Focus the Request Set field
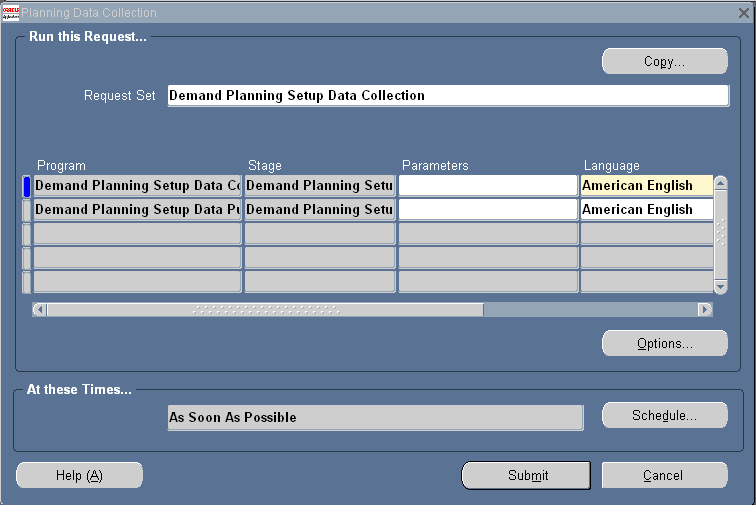This screenshot has height=505, width=756. click(448, 96)
